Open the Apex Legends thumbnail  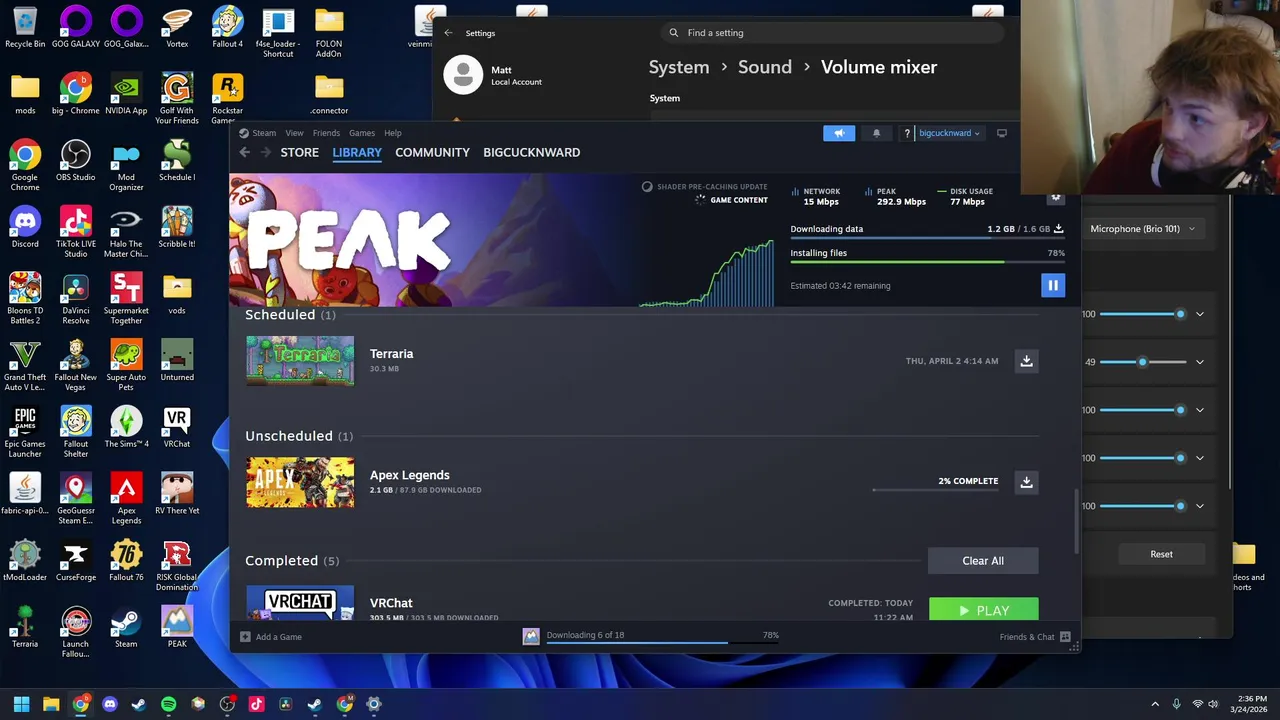pyautogui.click(x=300, y=482)
